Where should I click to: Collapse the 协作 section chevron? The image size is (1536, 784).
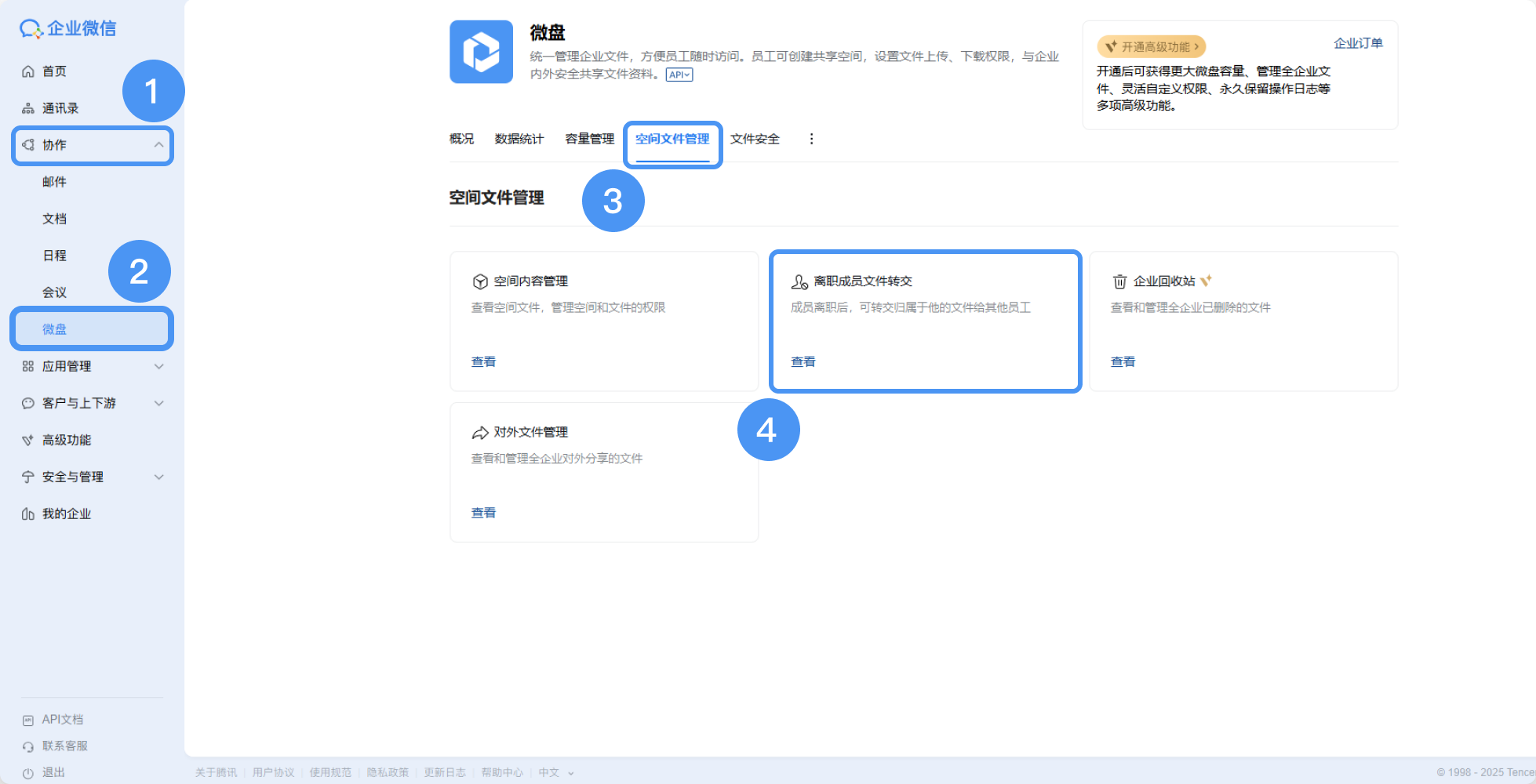158,145
